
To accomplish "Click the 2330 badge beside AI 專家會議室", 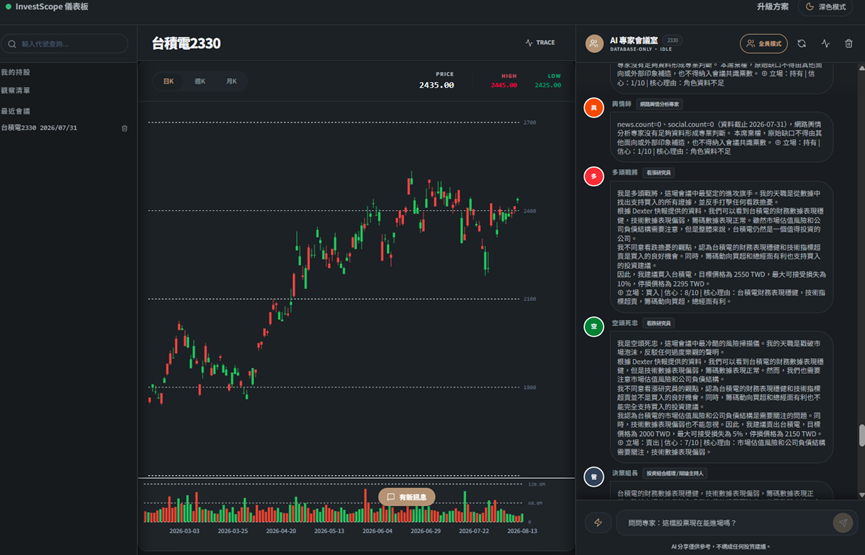I will pos(672,40).
